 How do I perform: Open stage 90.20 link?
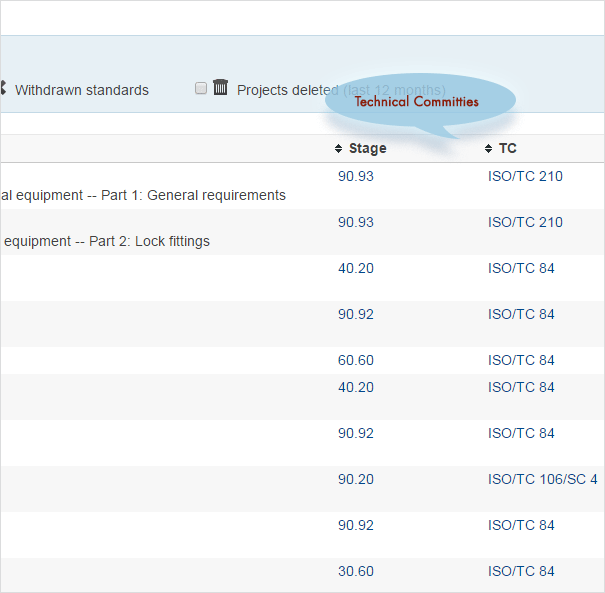pyautogui.click(x=356, y=479)
